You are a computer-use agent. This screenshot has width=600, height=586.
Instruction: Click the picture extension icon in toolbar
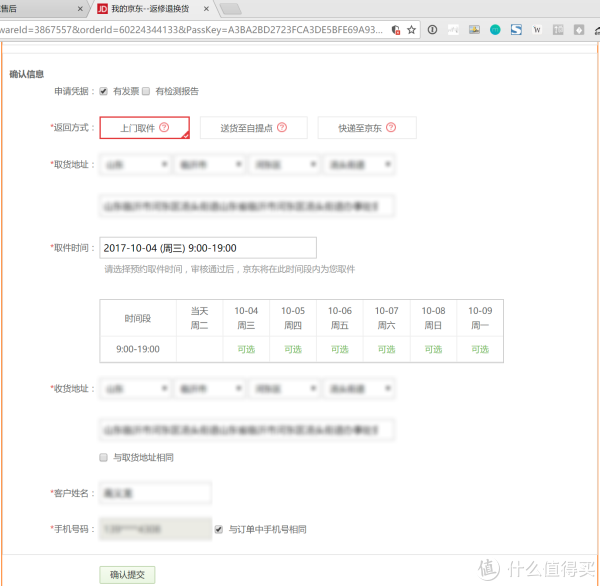coord(474,30)
